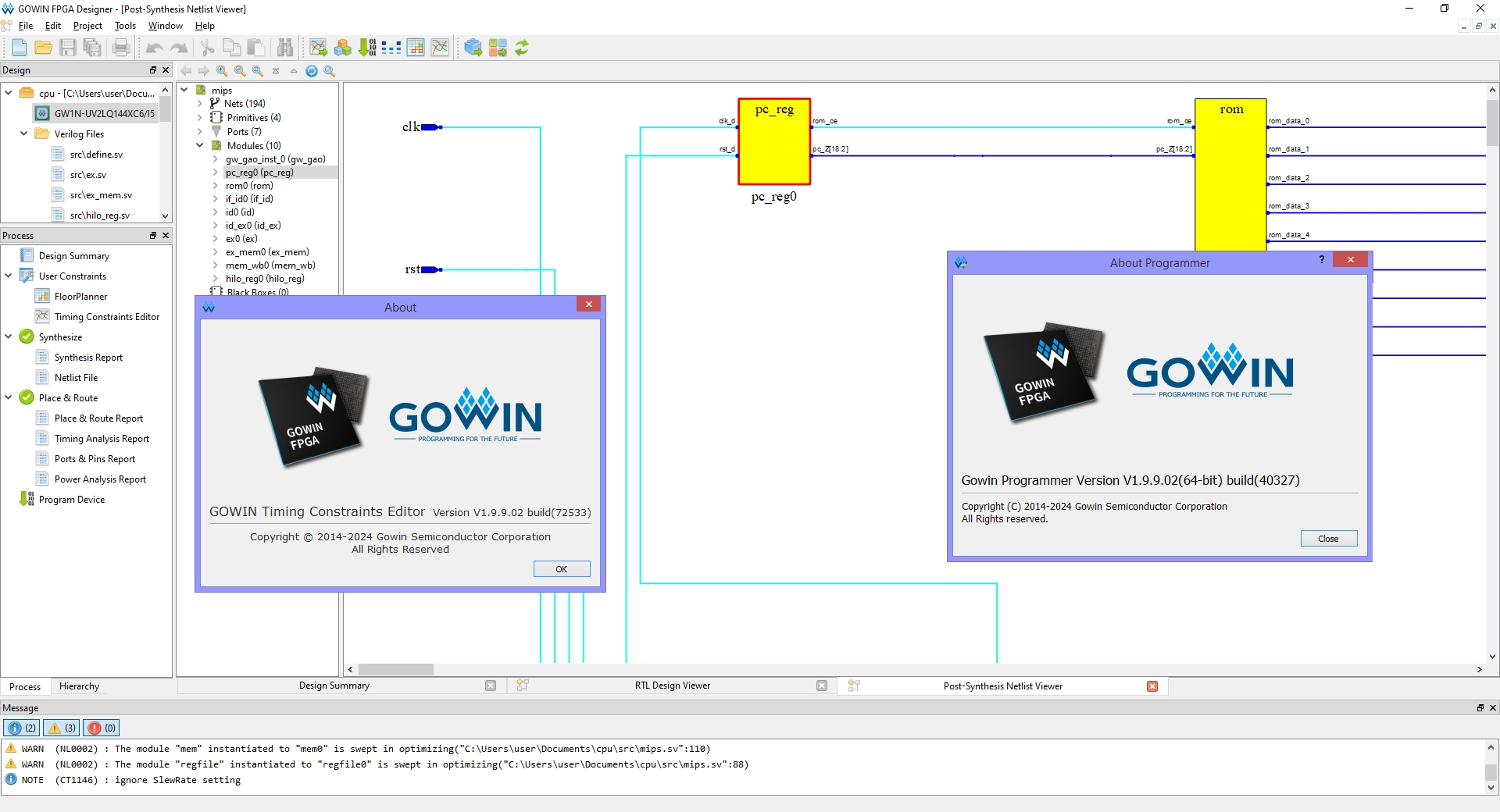Screen dimensions: 1500x812
Task: Launch the Programmer download arrow icon
Action: tap(367, 48)
